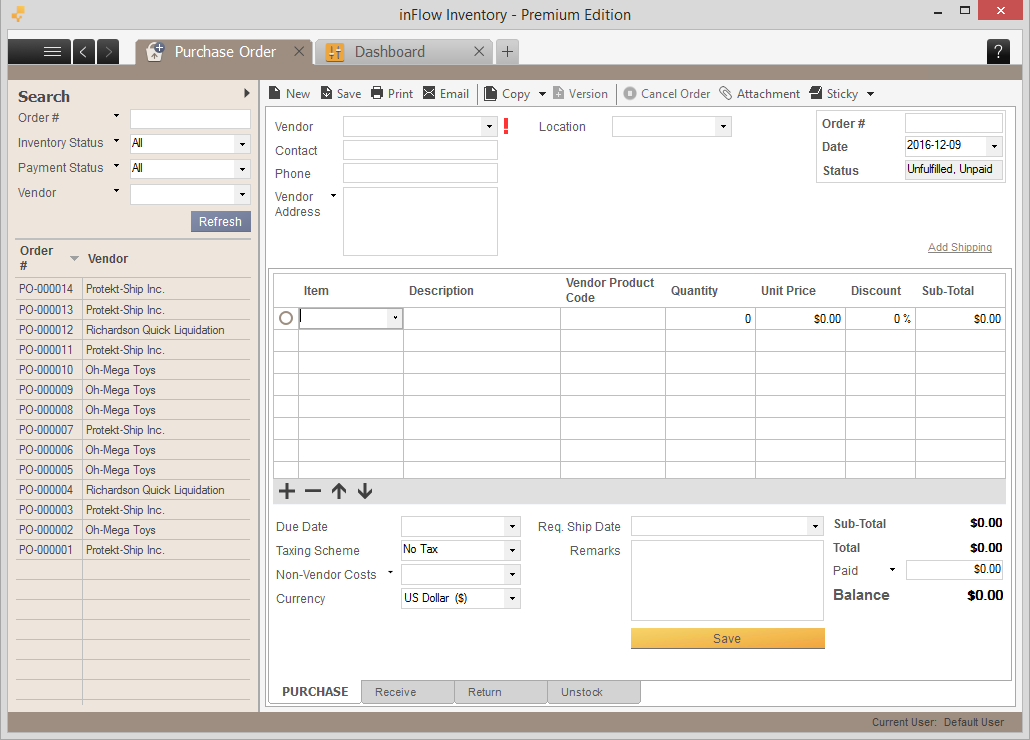Go back with the left arrow
1030x740 pixels.
click(x=83, y=52)
